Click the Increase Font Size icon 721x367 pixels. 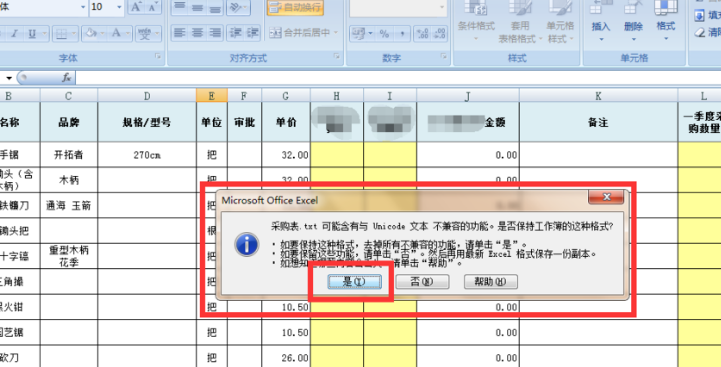(135, 7)
